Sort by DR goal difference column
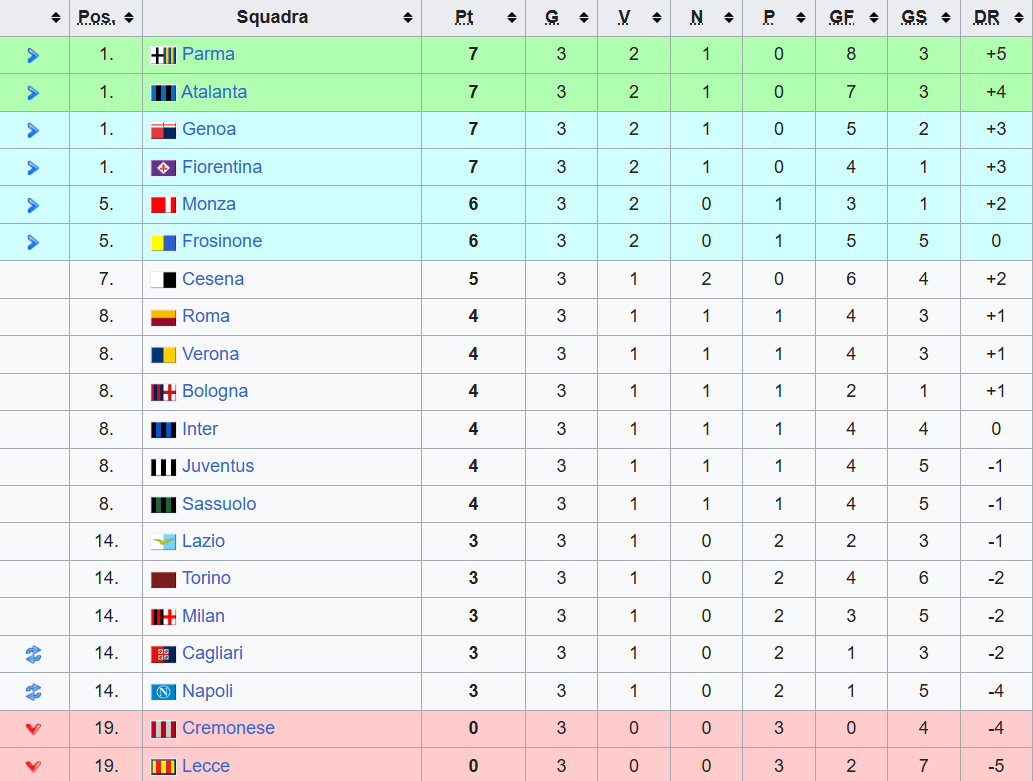The image size is (1033, 781). [1019, 18]
